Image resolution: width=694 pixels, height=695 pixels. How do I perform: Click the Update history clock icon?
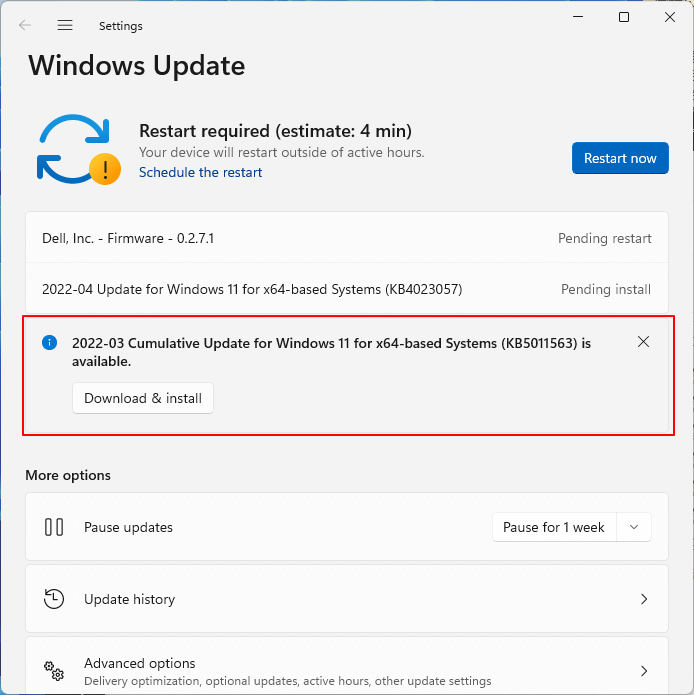[54, 599]
